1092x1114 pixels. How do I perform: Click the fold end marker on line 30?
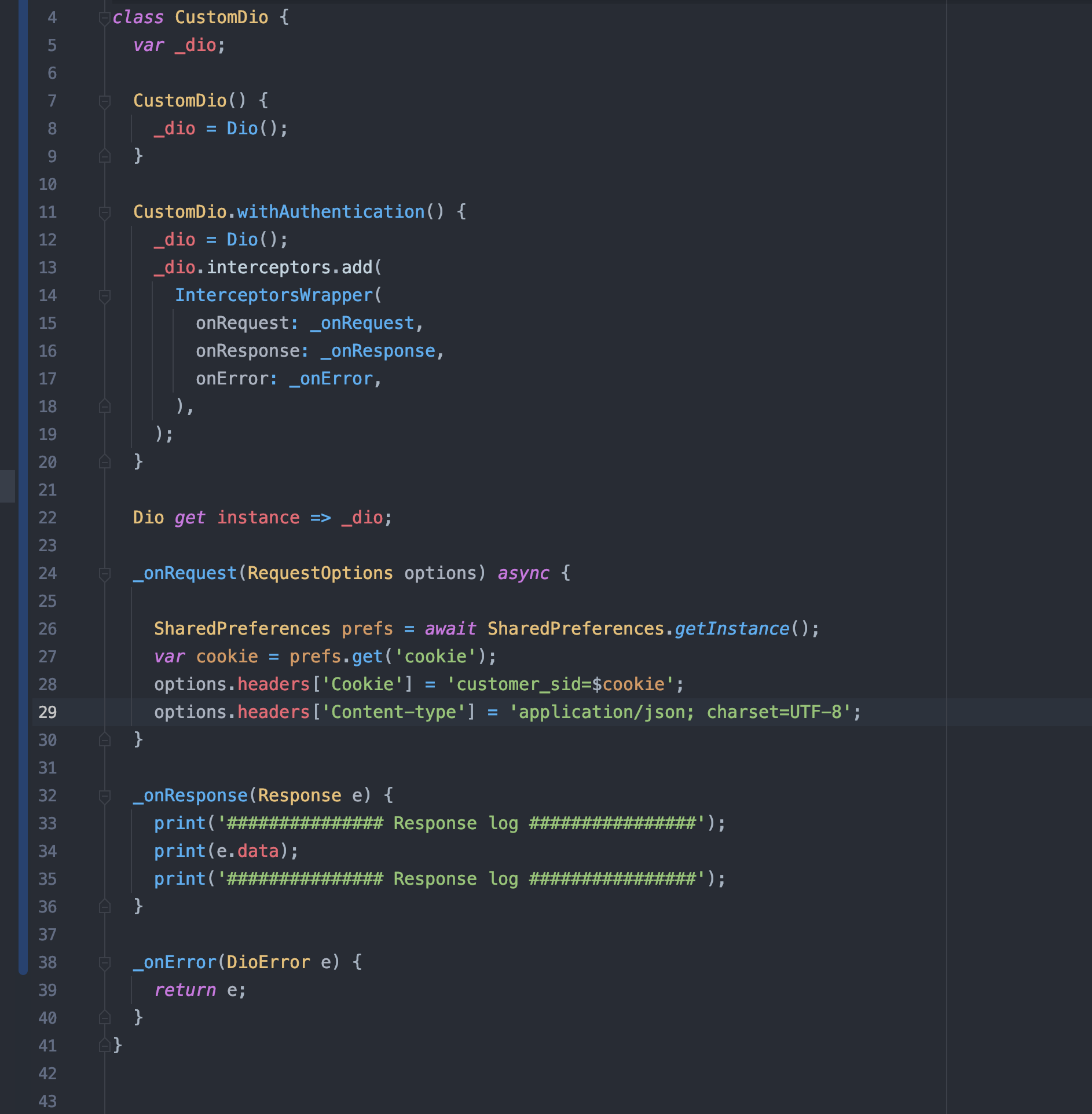tap(105, 740)
